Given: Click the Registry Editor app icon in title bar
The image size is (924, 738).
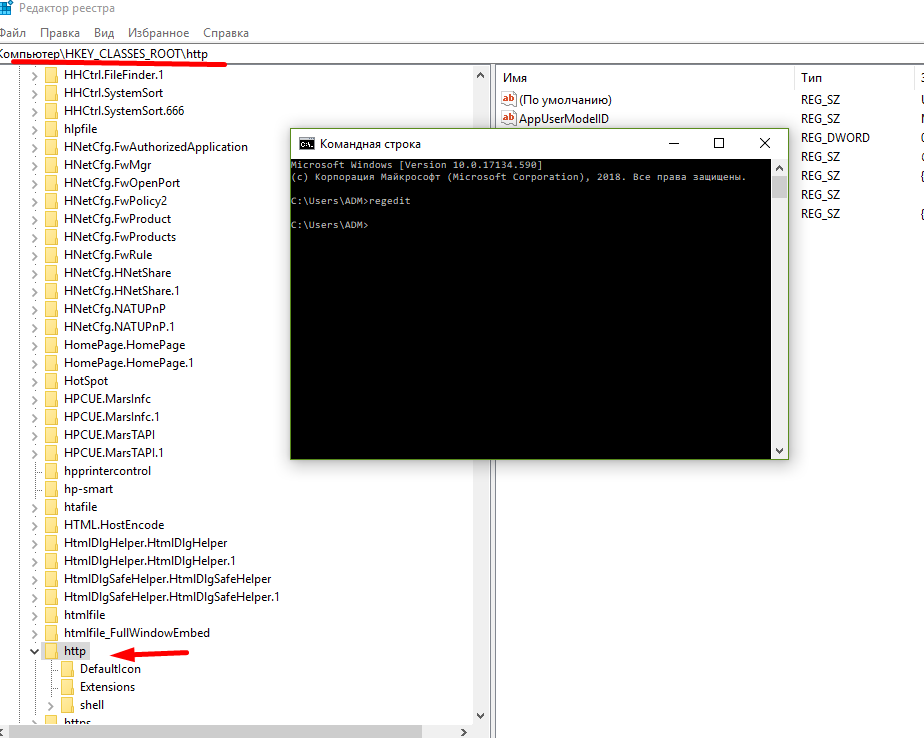Looking at the screenshot, I should 5,8.
